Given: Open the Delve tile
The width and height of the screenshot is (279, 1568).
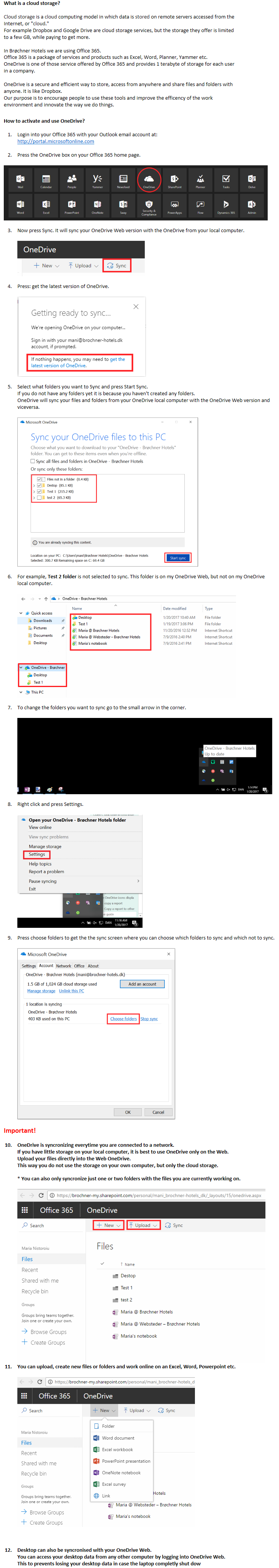Looking at the screenshot, I should coord(251,180).
